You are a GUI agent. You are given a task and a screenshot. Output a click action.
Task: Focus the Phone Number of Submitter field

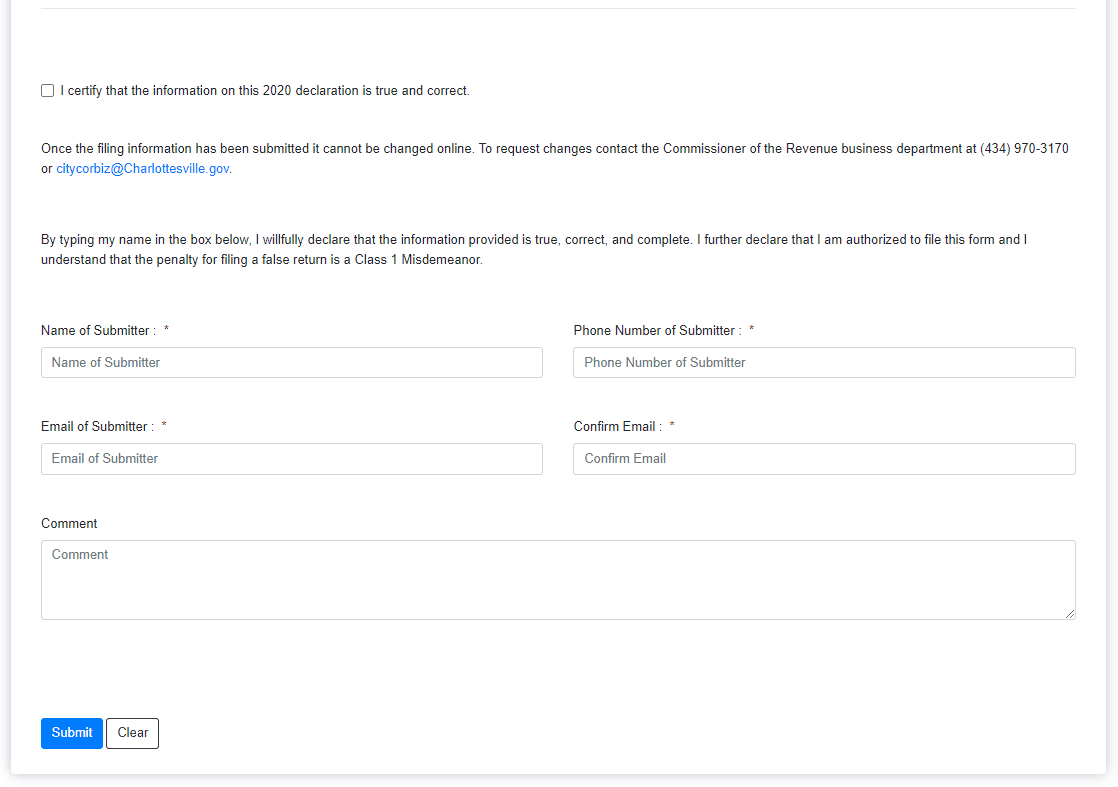click(x=823, y=362)
